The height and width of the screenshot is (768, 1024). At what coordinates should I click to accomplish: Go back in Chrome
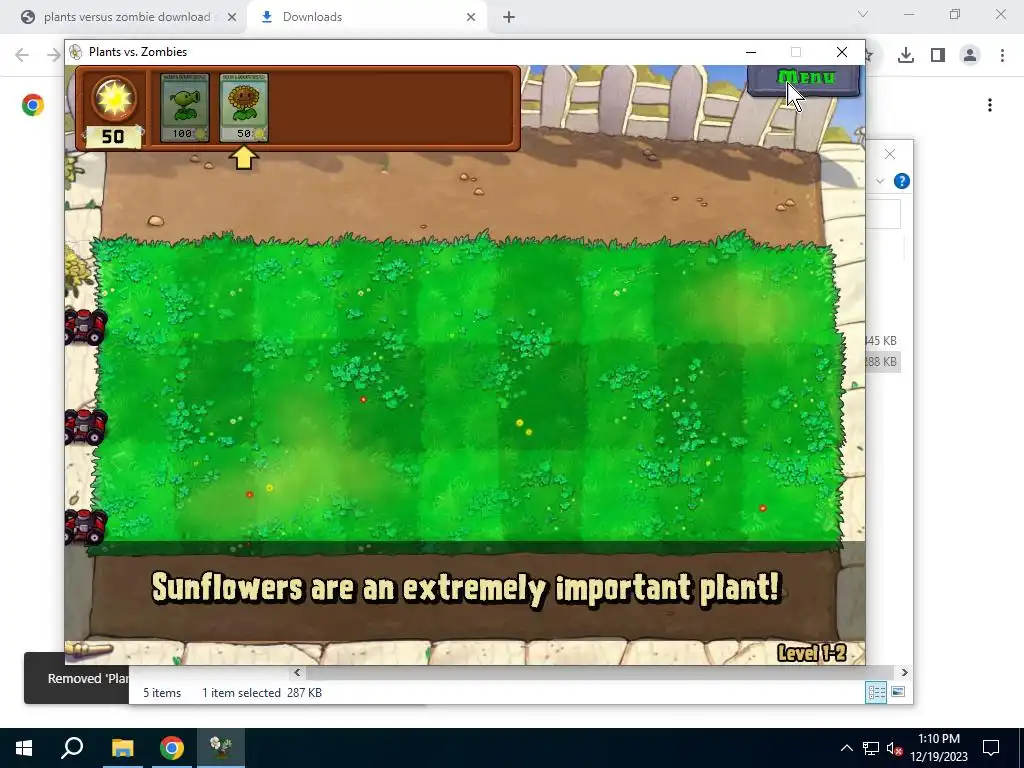point(22,55)
